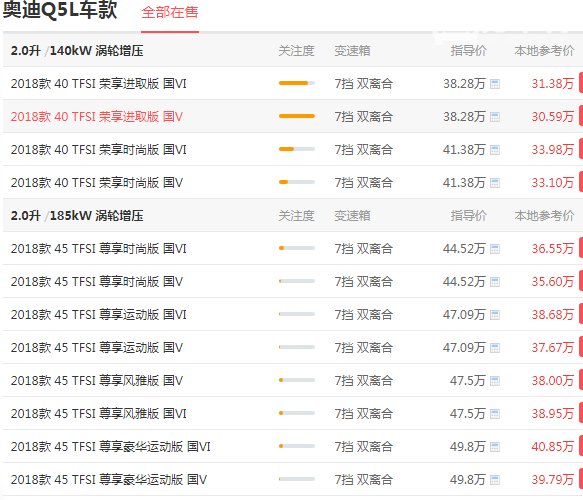This screenshot has width=583, height=500.
Task: Open 2018款 45 TFSI 尊享风雅版 国VI link
Action: [x=99, y=413]
